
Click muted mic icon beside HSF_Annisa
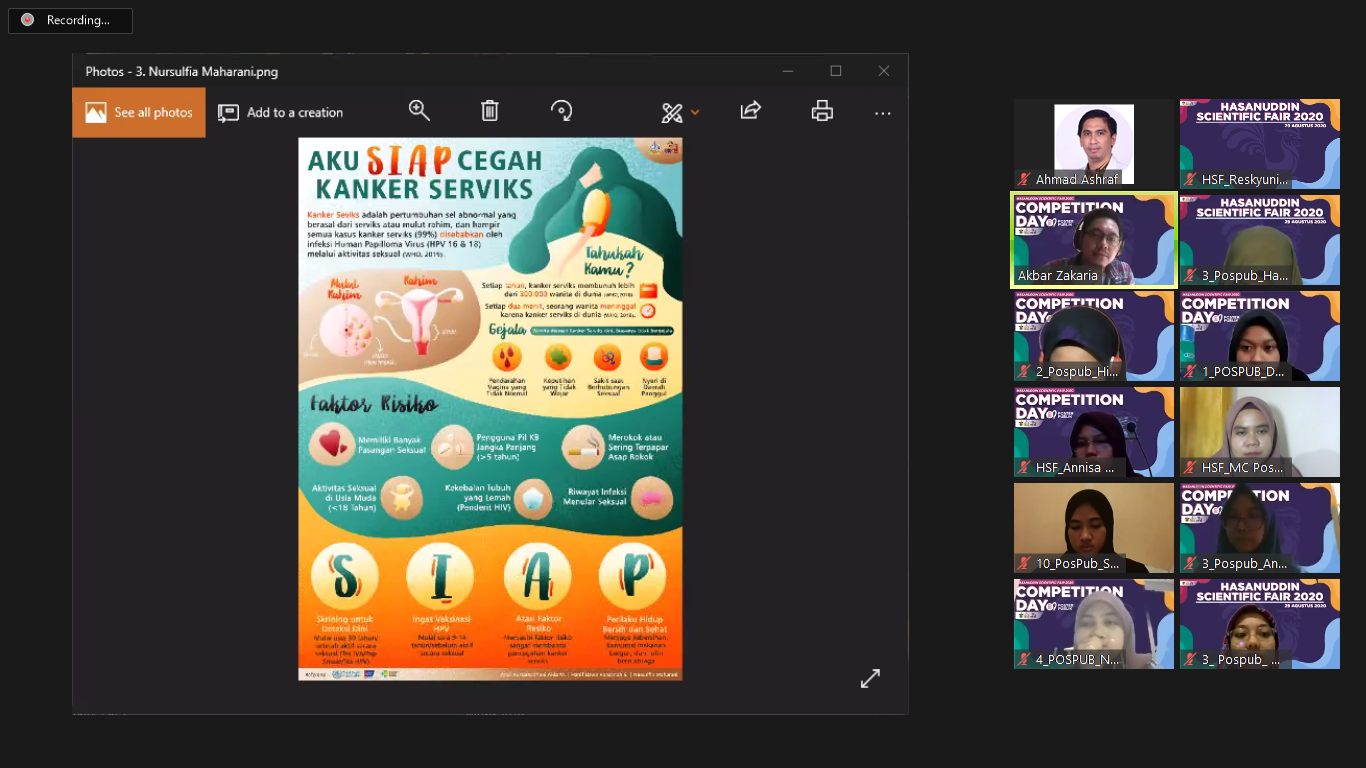click(x=1025, y=467)
